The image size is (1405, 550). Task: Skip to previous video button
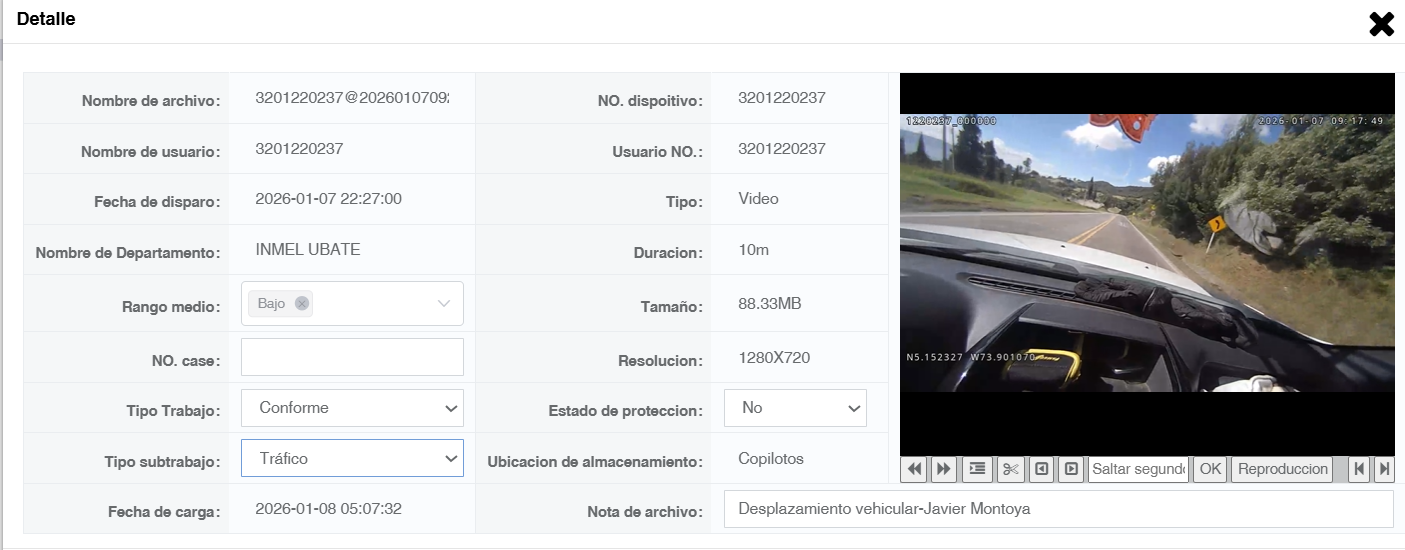[1358, 469]
